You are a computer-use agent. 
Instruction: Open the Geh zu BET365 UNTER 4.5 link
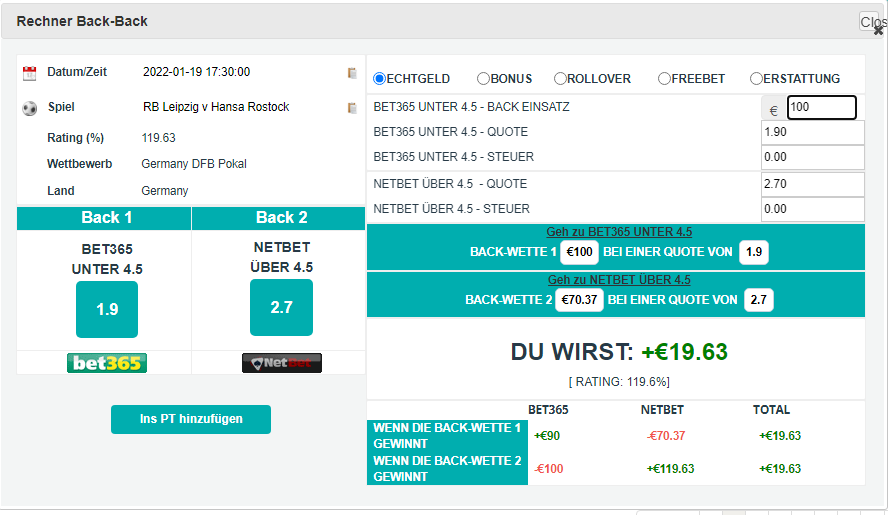(x=619, y=232)
